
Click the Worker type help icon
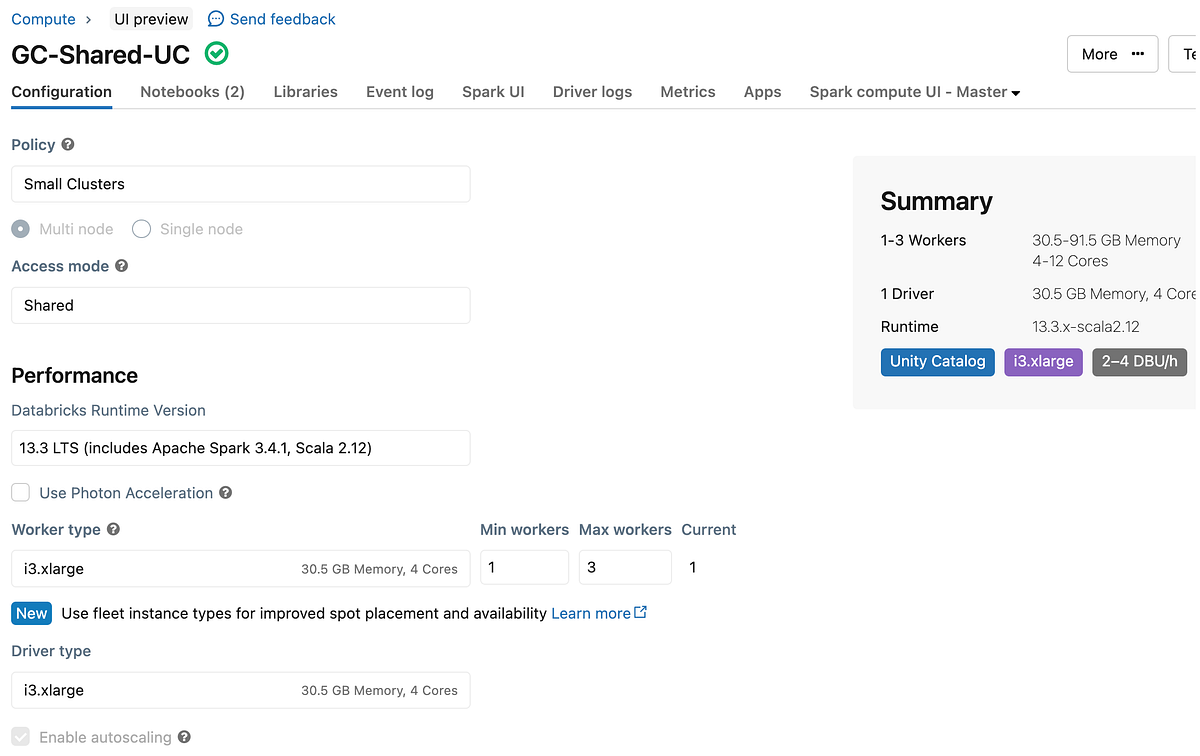[112, 529]
